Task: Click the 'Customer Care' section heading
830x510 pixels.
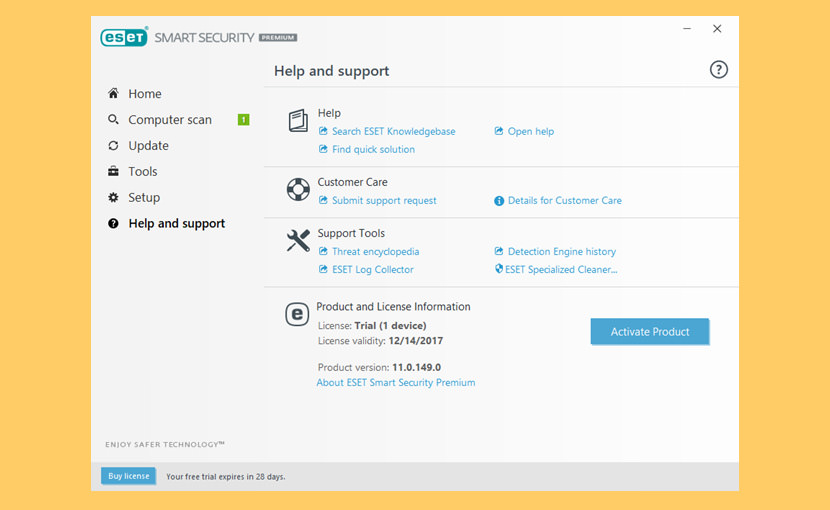Action: [352, 182]
